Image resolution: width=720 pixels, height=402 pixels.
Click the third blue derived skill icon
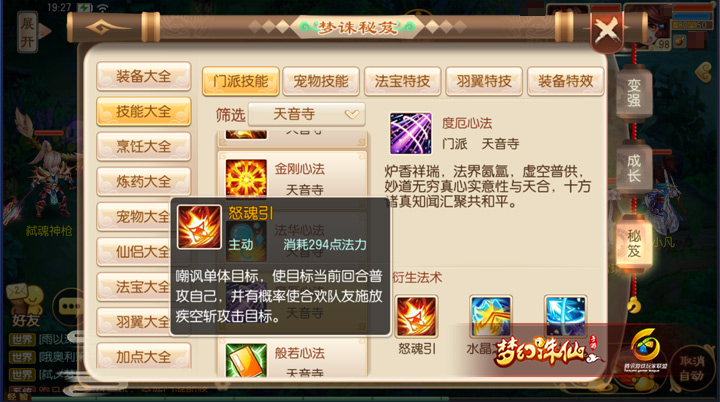coord(565,317)
